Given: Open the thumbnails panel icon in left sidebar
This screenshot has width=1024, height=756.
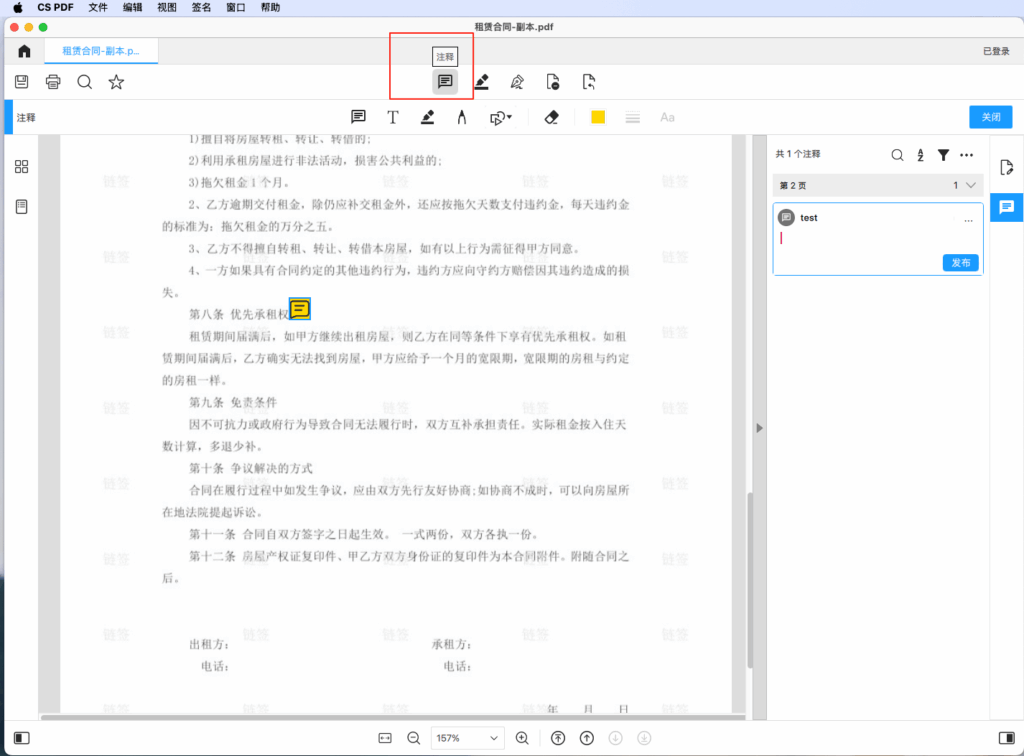Looking at the screenshot, I should (x=22, y=166).
